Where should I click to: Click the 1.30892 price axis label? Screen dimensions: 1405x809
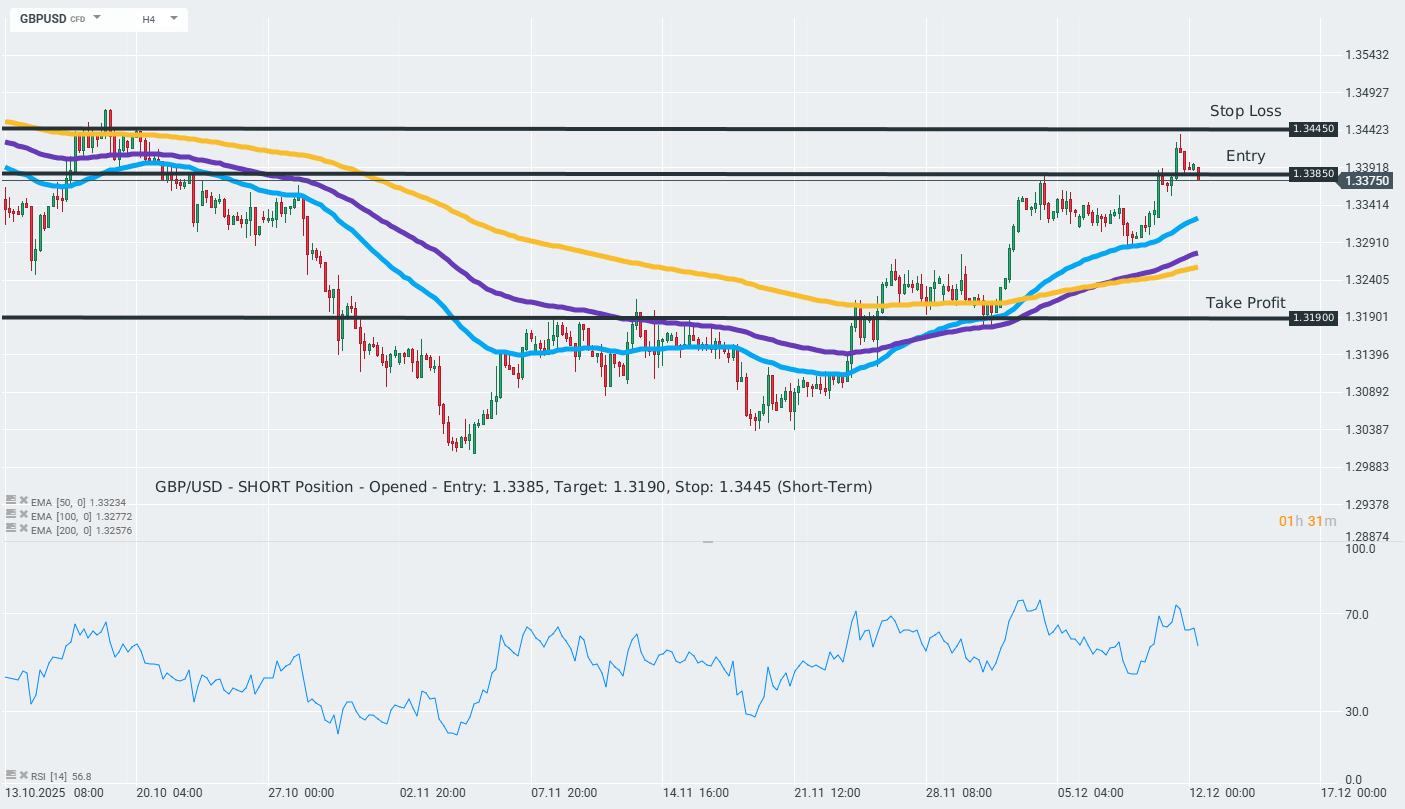1367,392
